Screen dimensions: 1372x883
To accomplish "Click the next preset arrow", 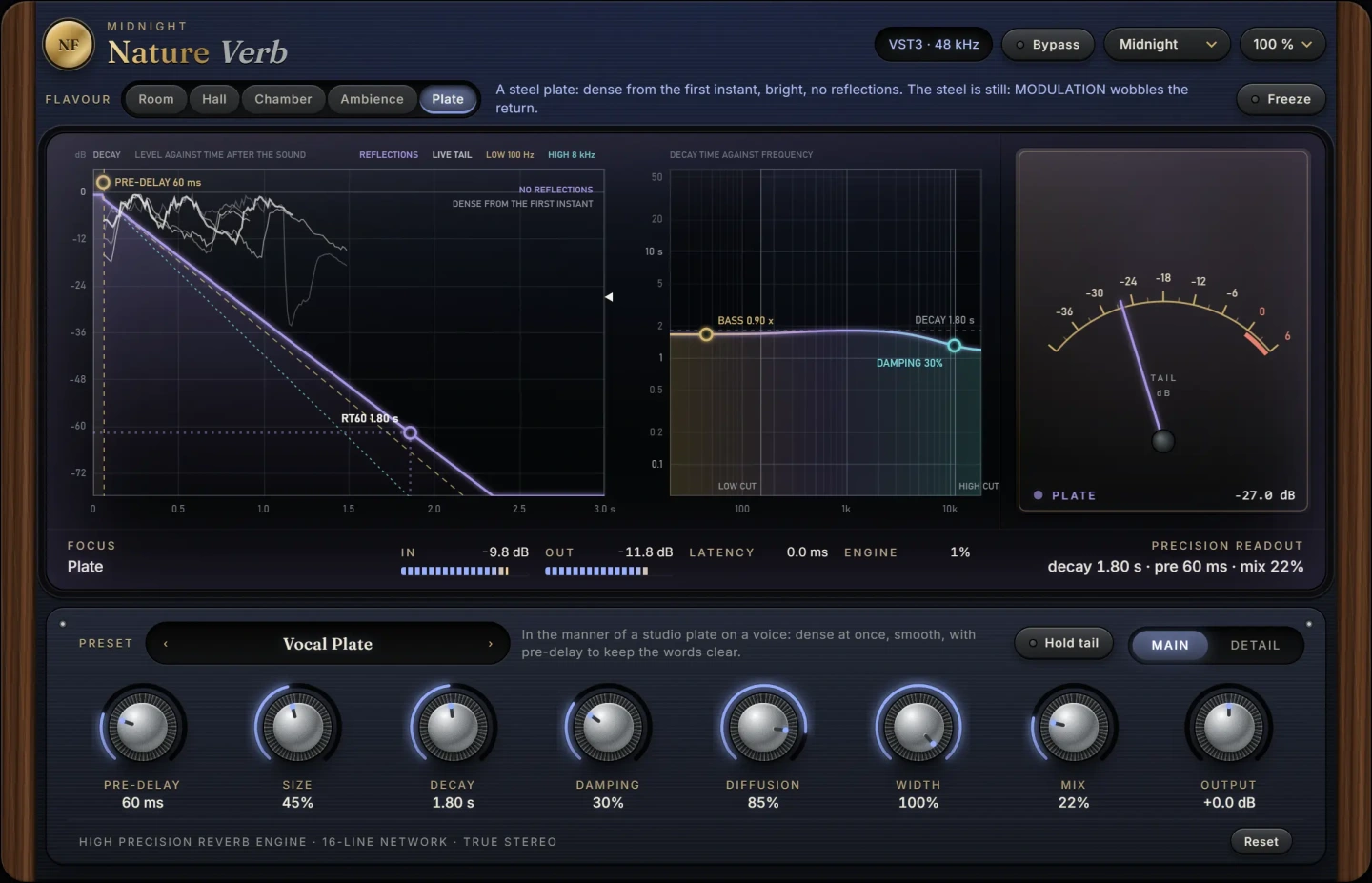I will (491, 644).
